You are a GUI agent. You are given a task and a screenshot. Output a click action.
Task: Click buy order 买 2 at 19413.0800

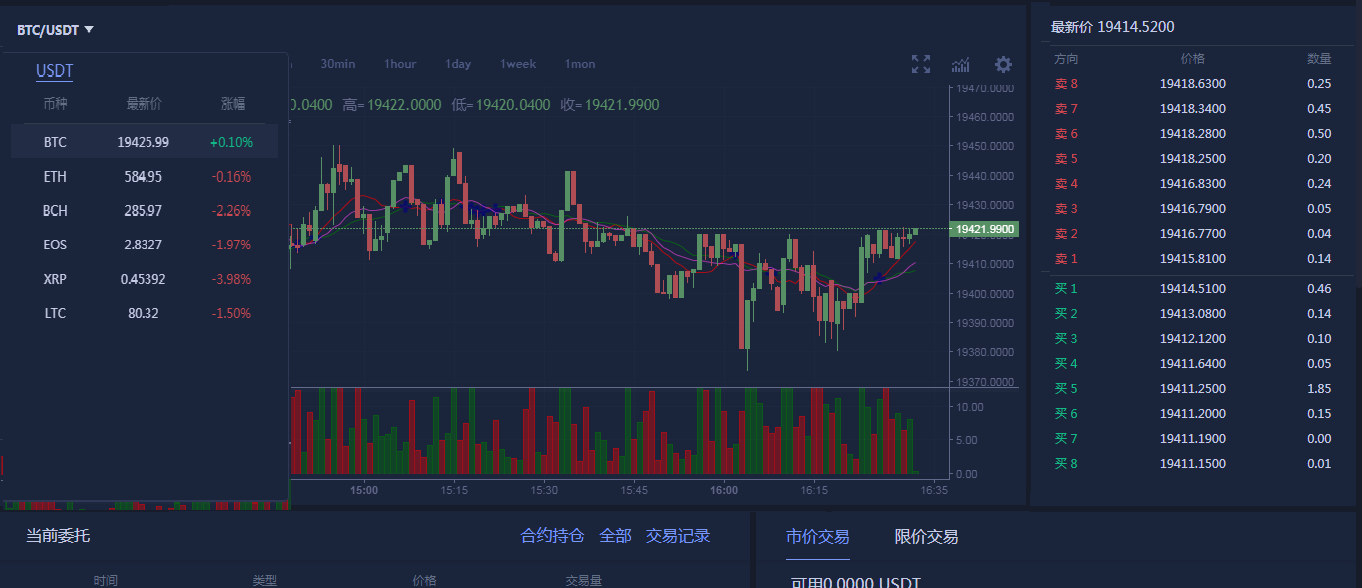1193,314
